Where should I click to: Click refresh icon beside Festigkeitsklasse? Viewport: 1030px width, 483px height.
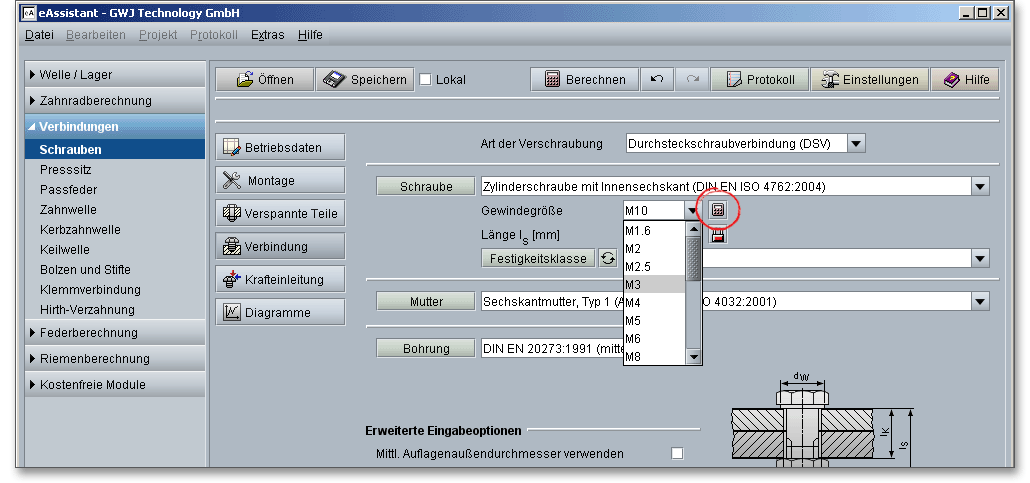point(607,258)
